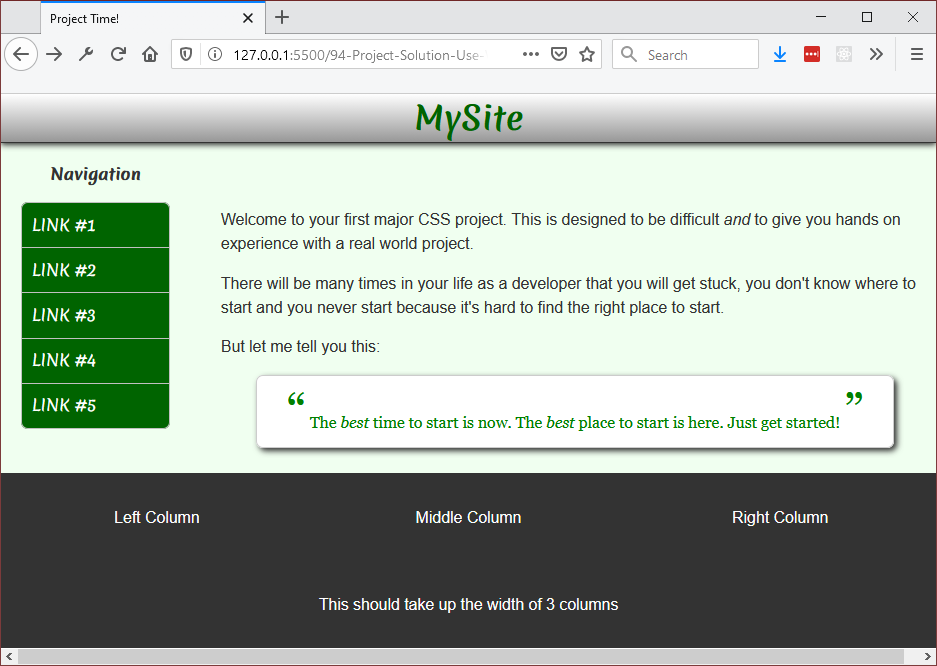
Task: Open LINK #4 in the sidebar
Action: pyautogui.click(x=95, y=361)
